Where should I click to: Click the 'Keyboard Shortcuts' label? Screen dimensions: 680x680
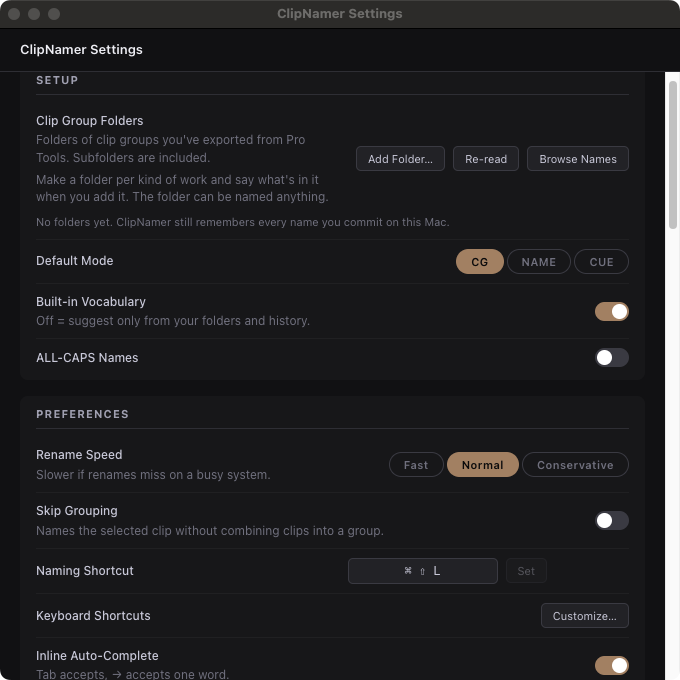click(x=93, y=615)
